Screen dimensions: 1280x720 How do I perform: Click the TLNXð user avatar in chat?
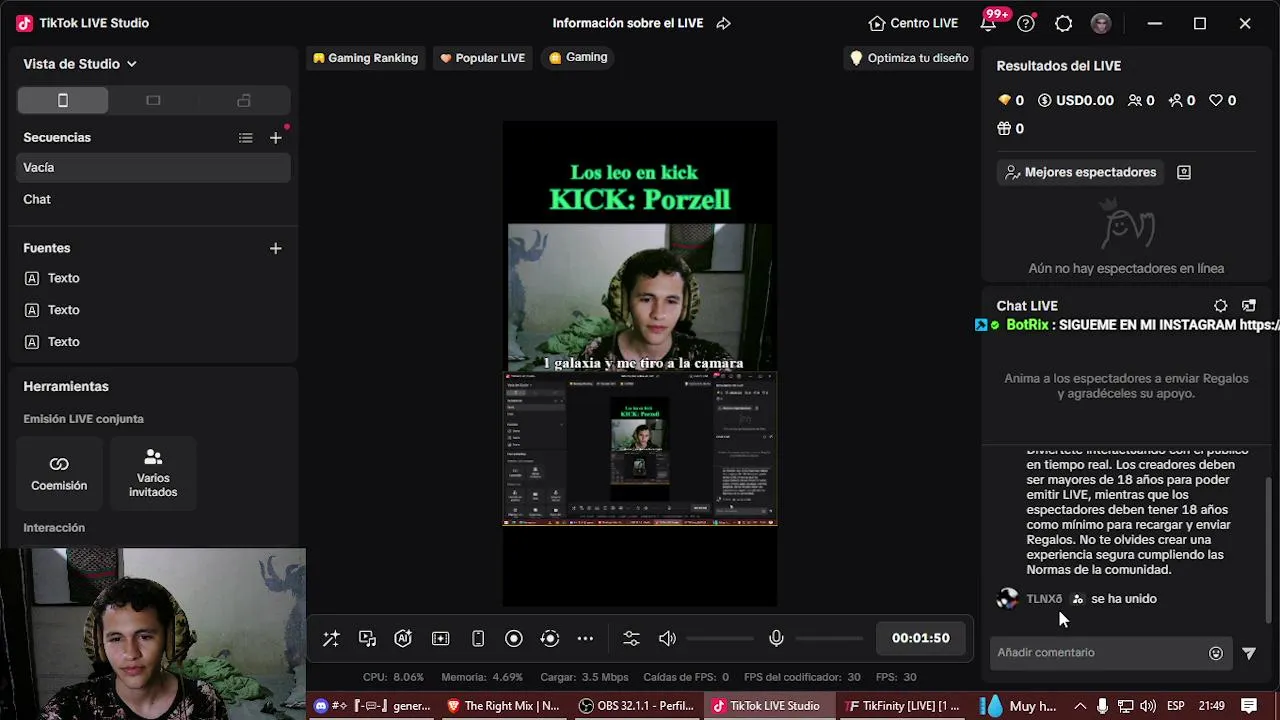(x=1008, y=599)
